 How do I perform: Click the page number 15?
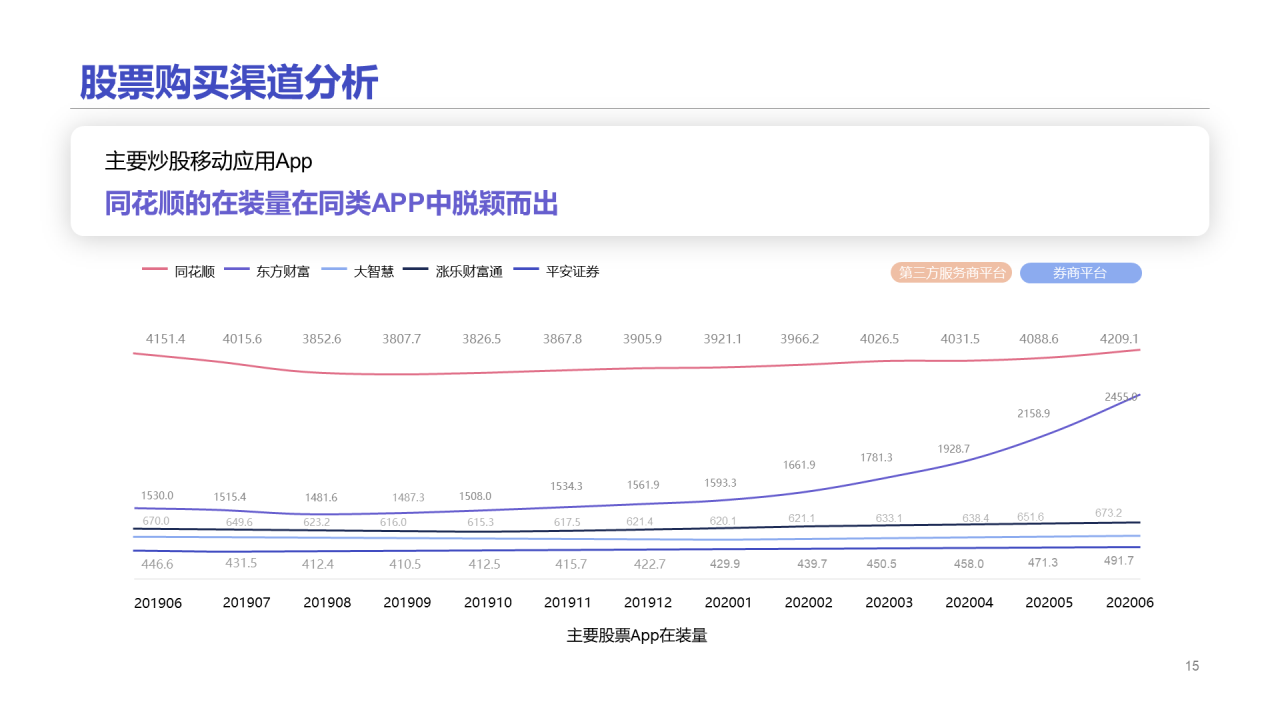pos(1192,666)
